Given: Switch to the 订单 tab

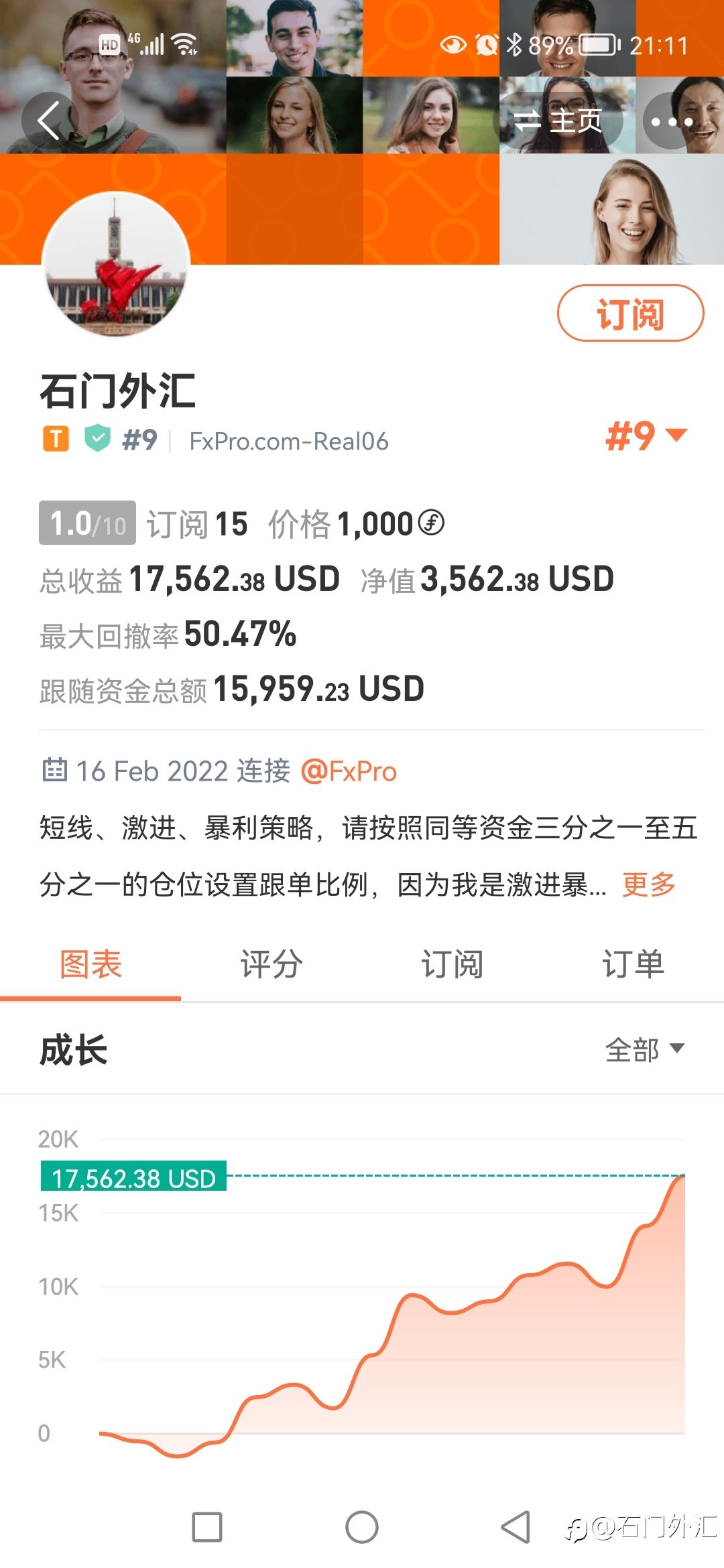Looking at the screenshot, I should point(633,964).
